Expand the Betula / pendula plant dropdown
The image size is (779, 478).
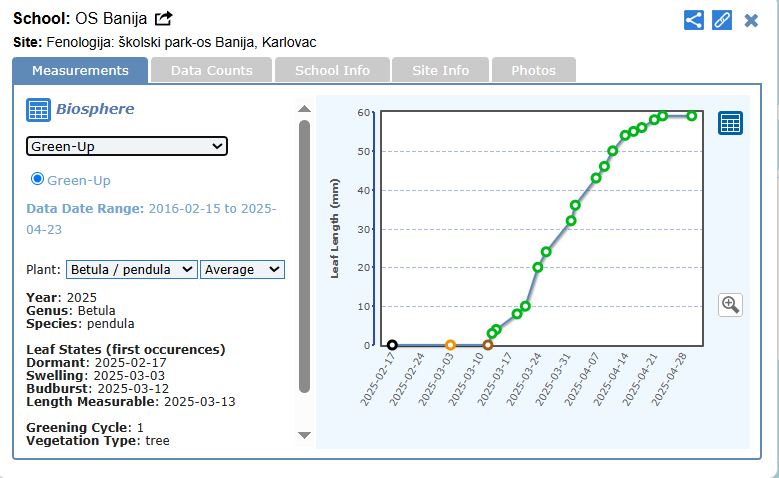pos(132,269)
